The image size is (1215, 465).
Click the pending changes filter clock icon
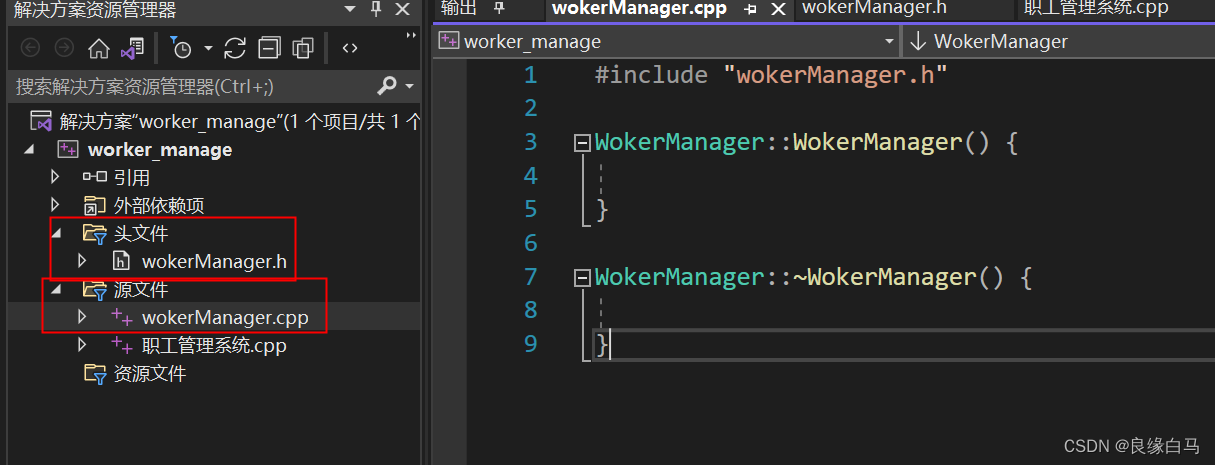click(181, 47)
